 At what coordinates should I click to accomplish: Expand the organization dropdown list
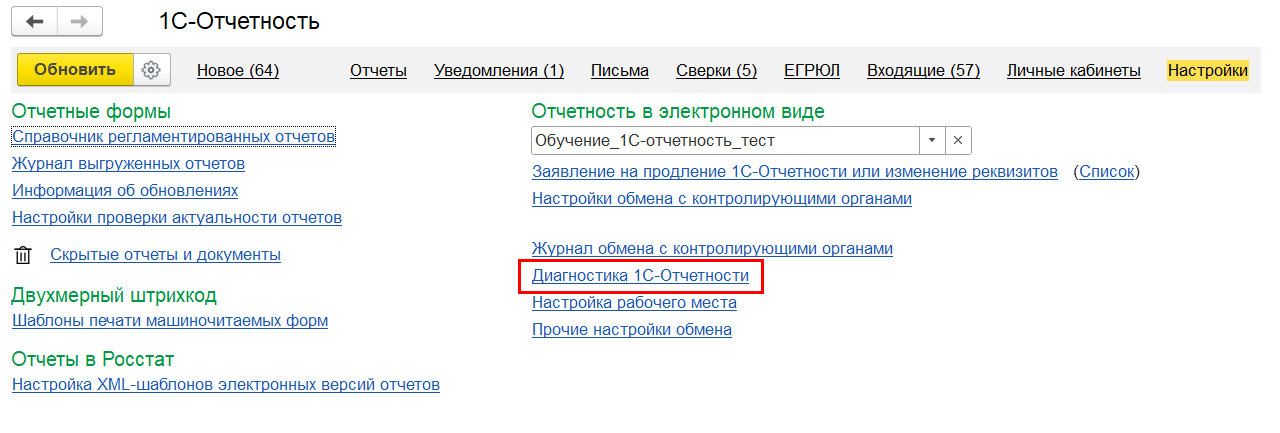[x=932, y=141]
